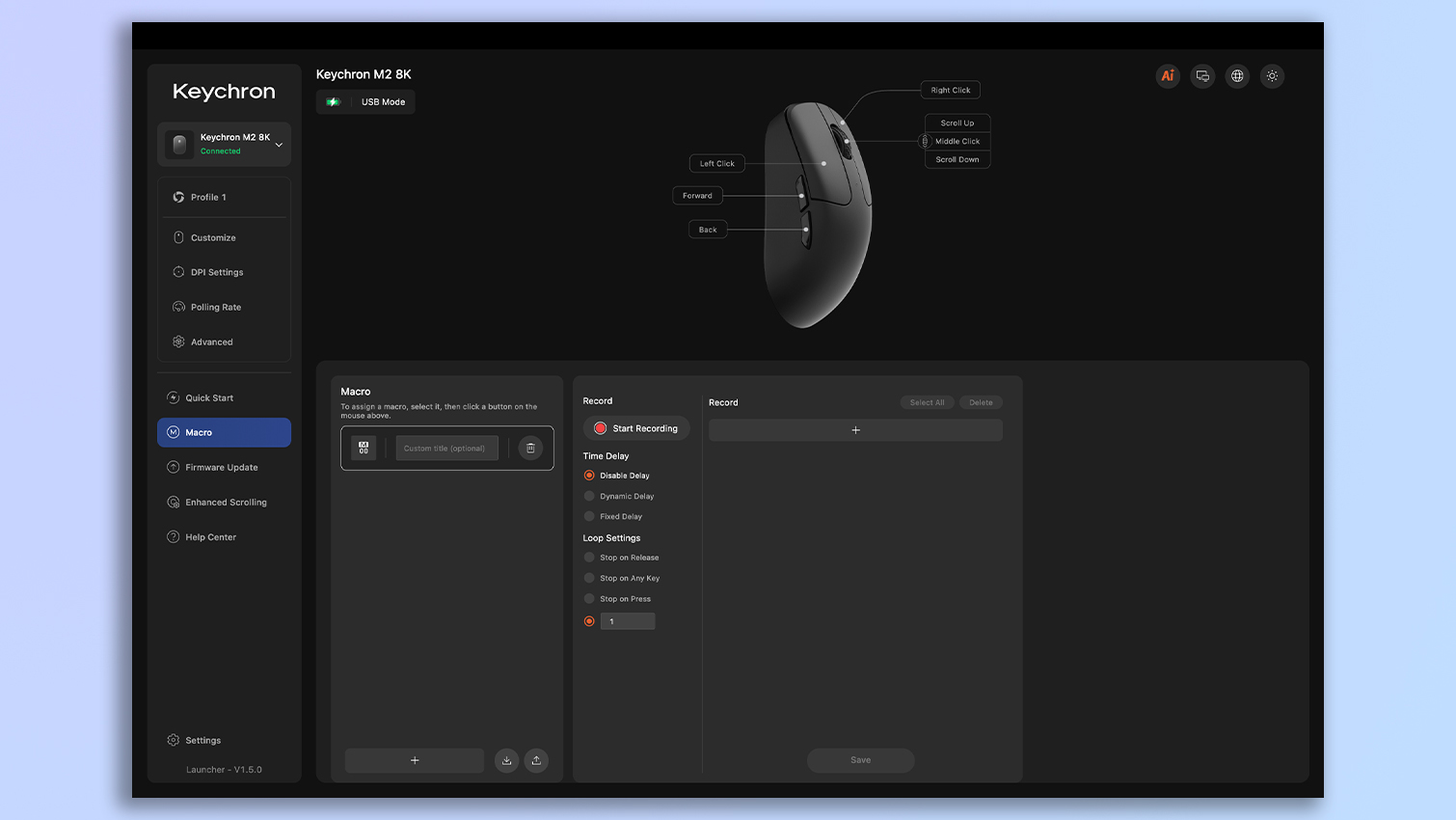Choose Stop on Any Key loop setting
The image size is (1456, 820).
tap(589, 578)
